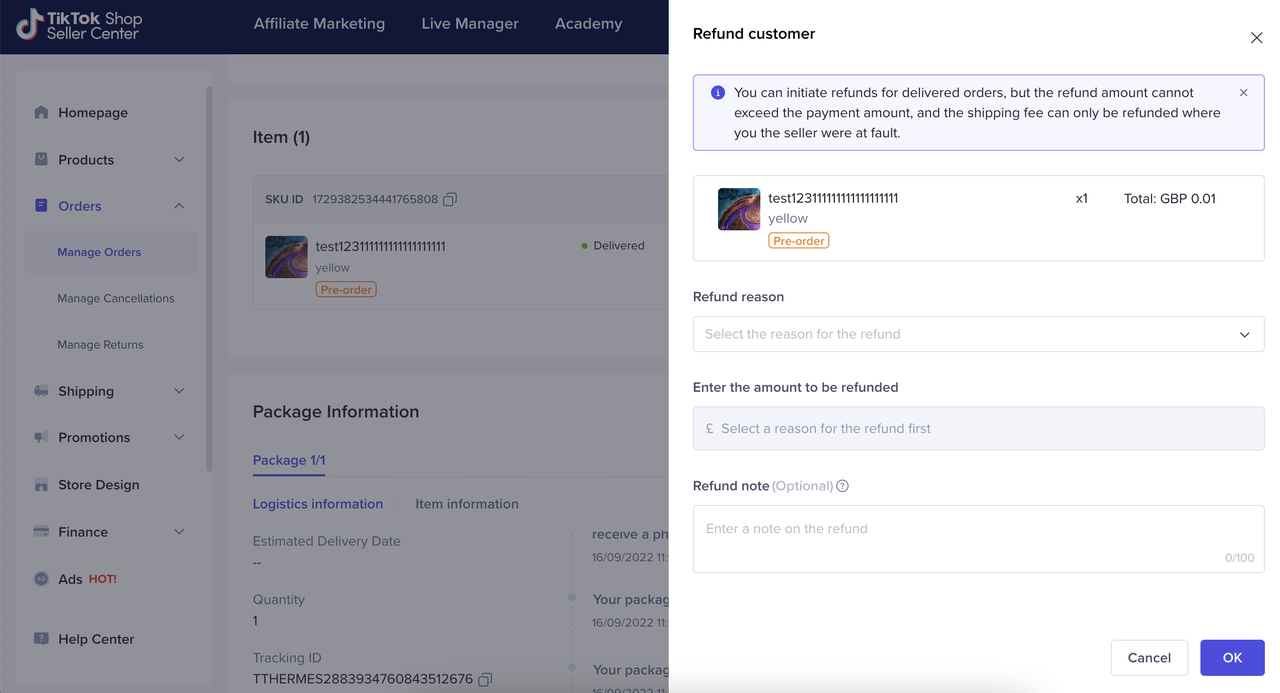Image resolution: width=1280 pixels, height=693 pixels.
Task: Click the Help Center icon in sidebar
Action: (x=41, y=639)
